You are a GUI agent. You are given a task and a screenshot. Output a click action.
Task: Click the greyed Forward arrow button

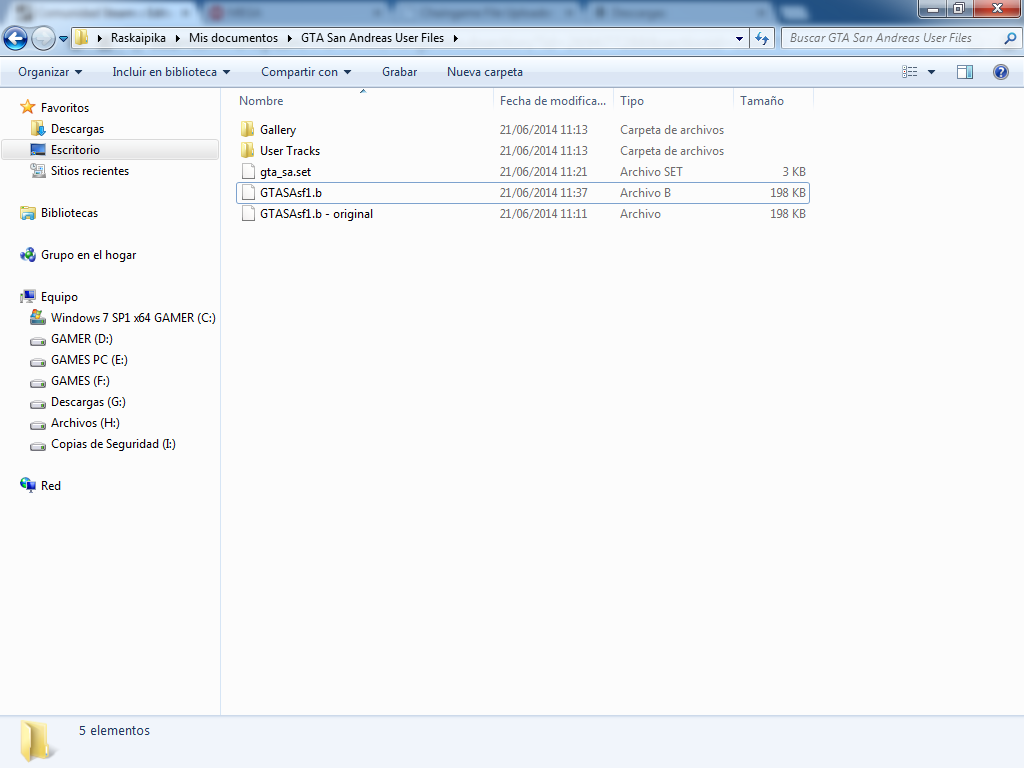coord(43,39)
